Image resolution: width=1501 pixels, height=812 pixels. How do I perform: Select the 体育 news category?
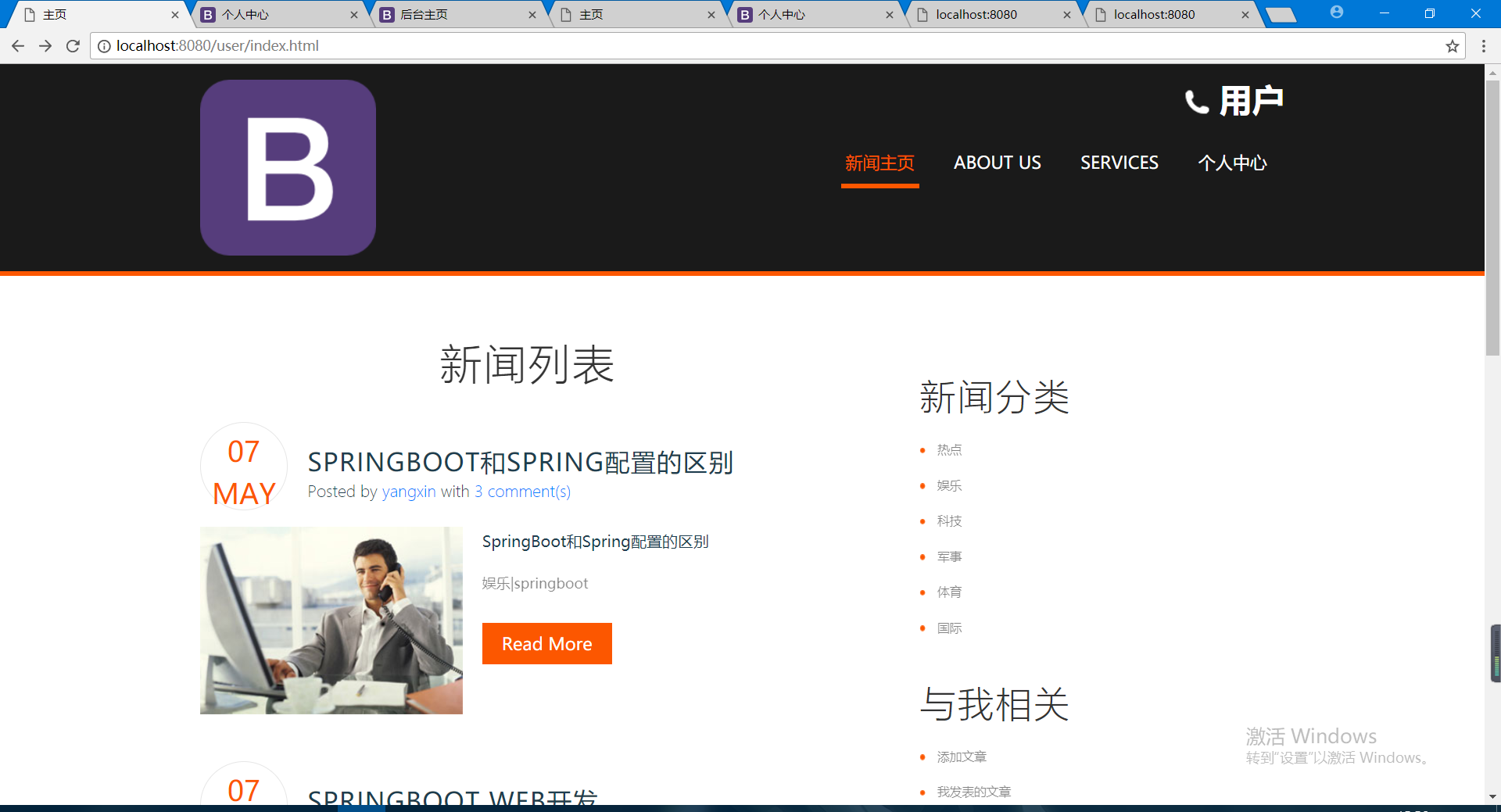pyautogui.click(x=949, y=592)
